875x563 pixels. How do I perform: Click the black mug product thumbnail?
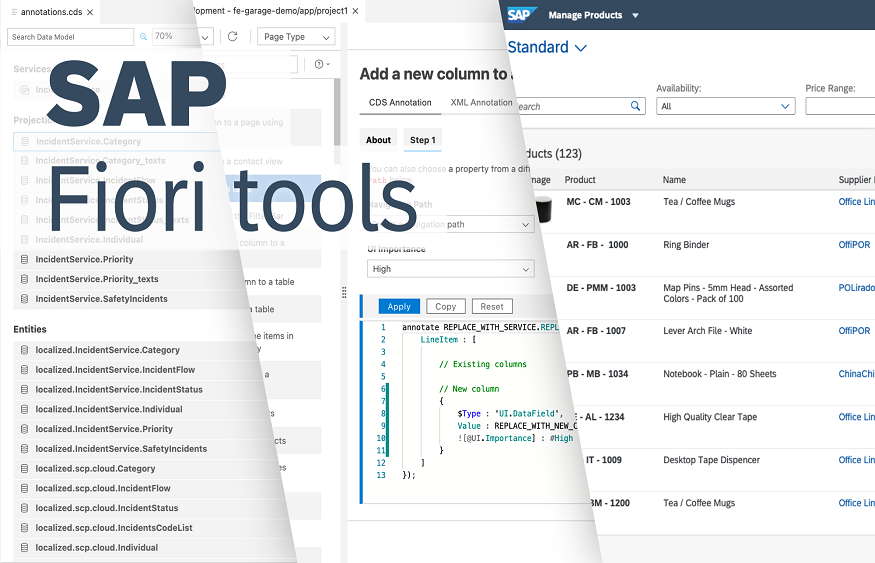tap(543, 209)
